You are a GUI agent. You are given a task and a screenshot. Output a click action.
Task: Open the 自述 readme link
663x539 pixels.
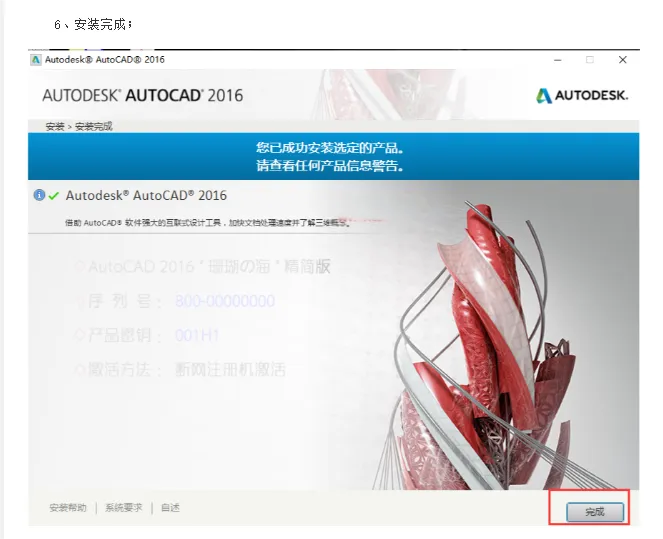(170, 507)
